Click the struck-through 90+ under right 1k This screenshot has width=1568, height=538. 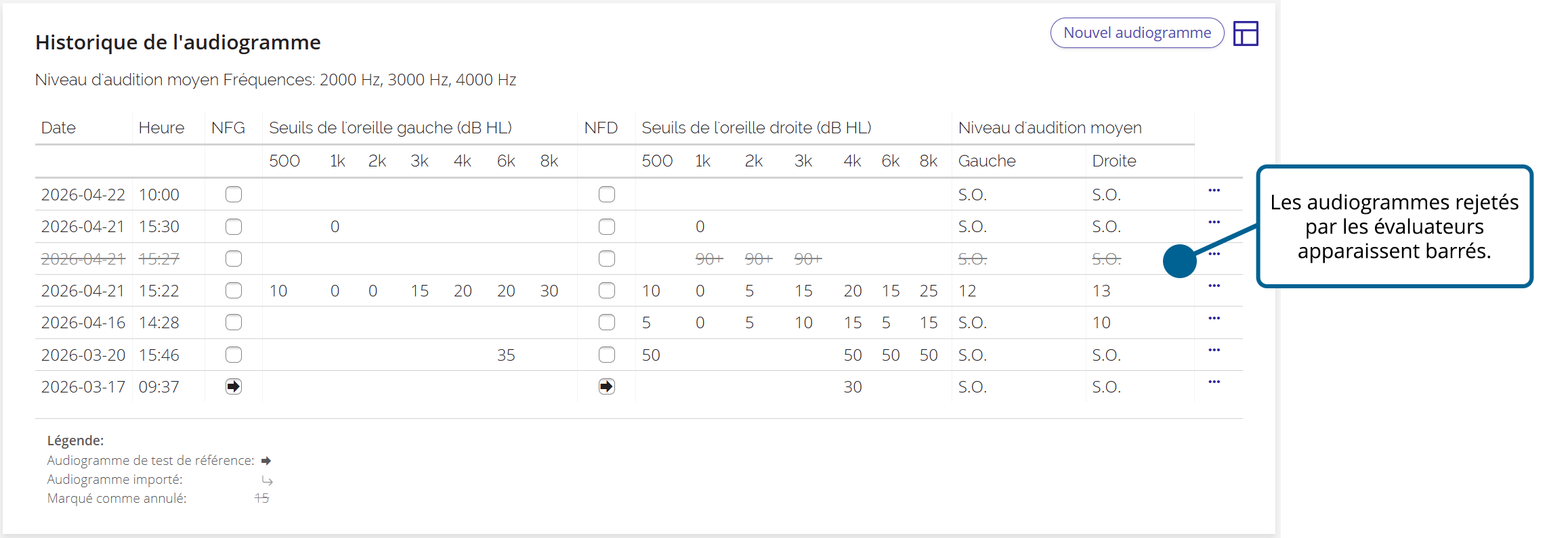coord(709,259)
